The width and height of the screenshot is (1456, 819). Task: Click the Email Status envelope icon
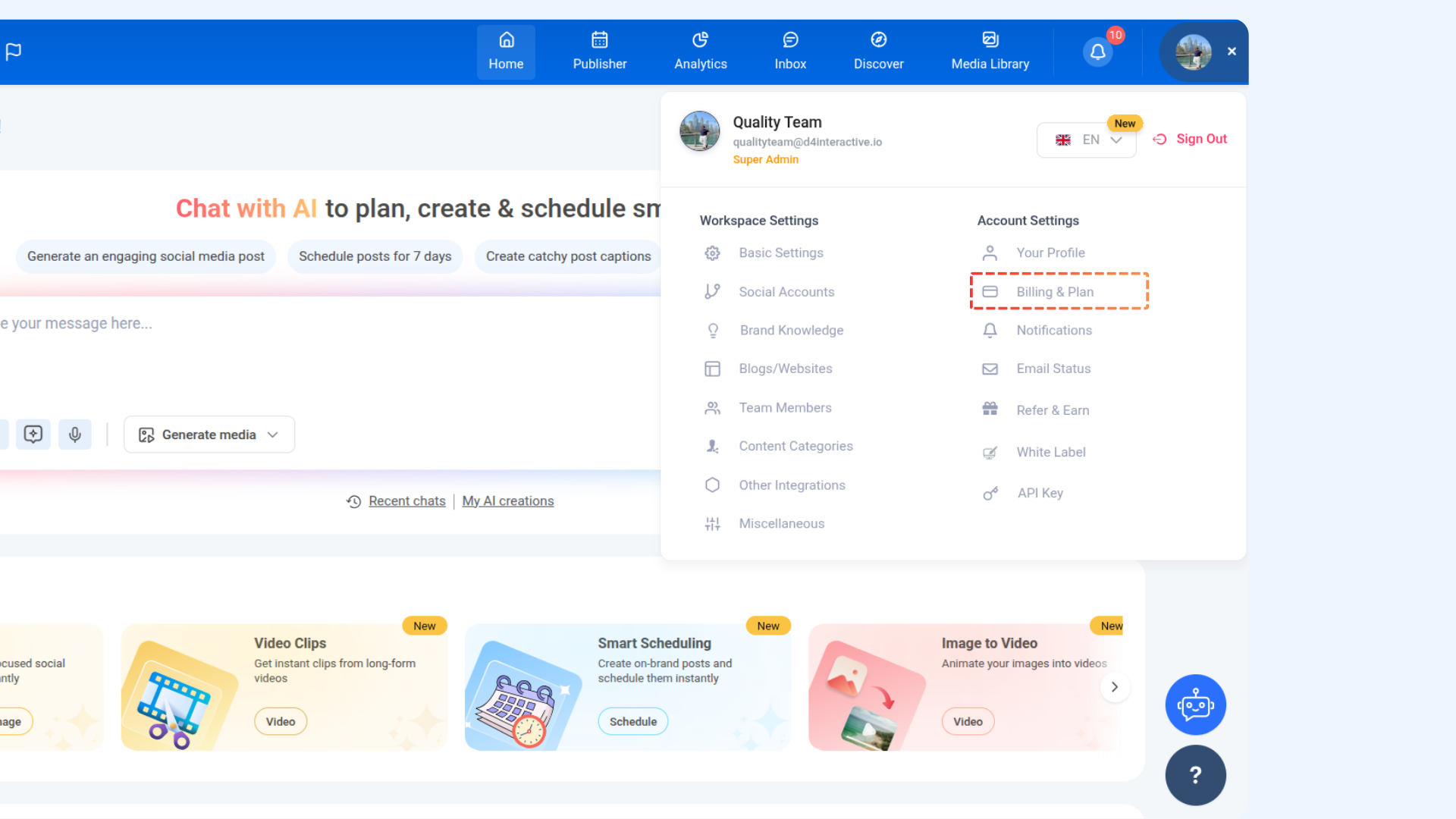(990, 369)
